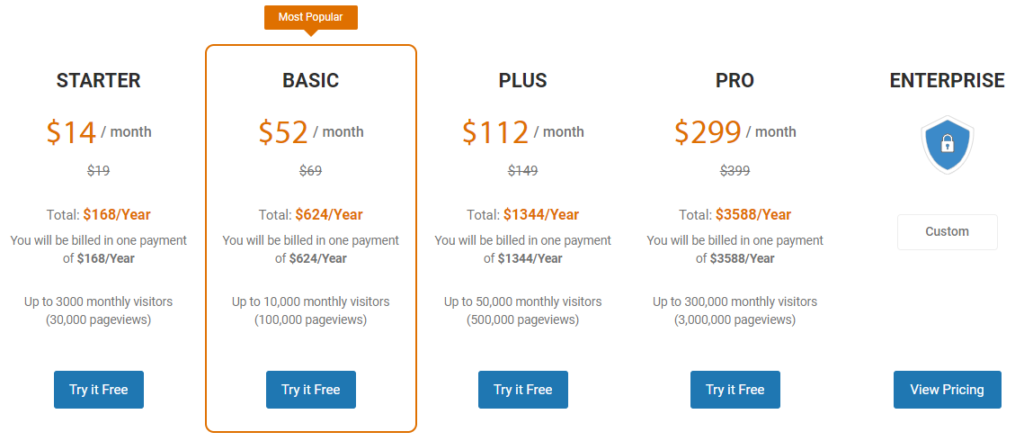Click the ENTERPRISE plan heading

coord(947,80)
